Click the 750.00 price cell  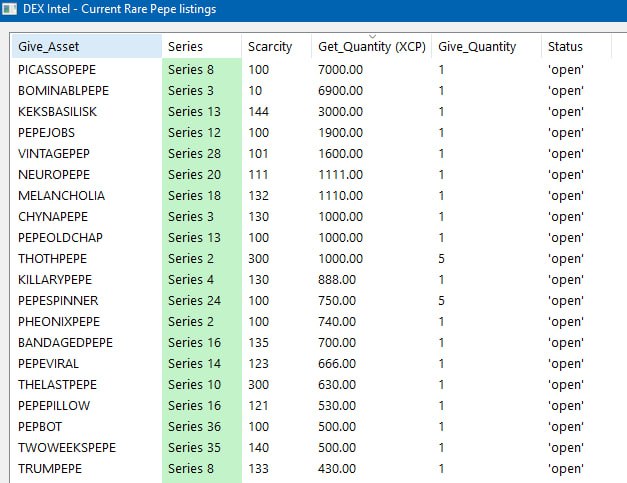point(337,301)
